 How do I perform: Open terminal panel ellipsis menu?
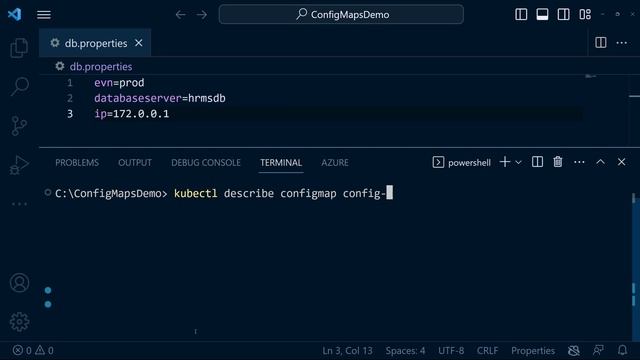[579, 162]
